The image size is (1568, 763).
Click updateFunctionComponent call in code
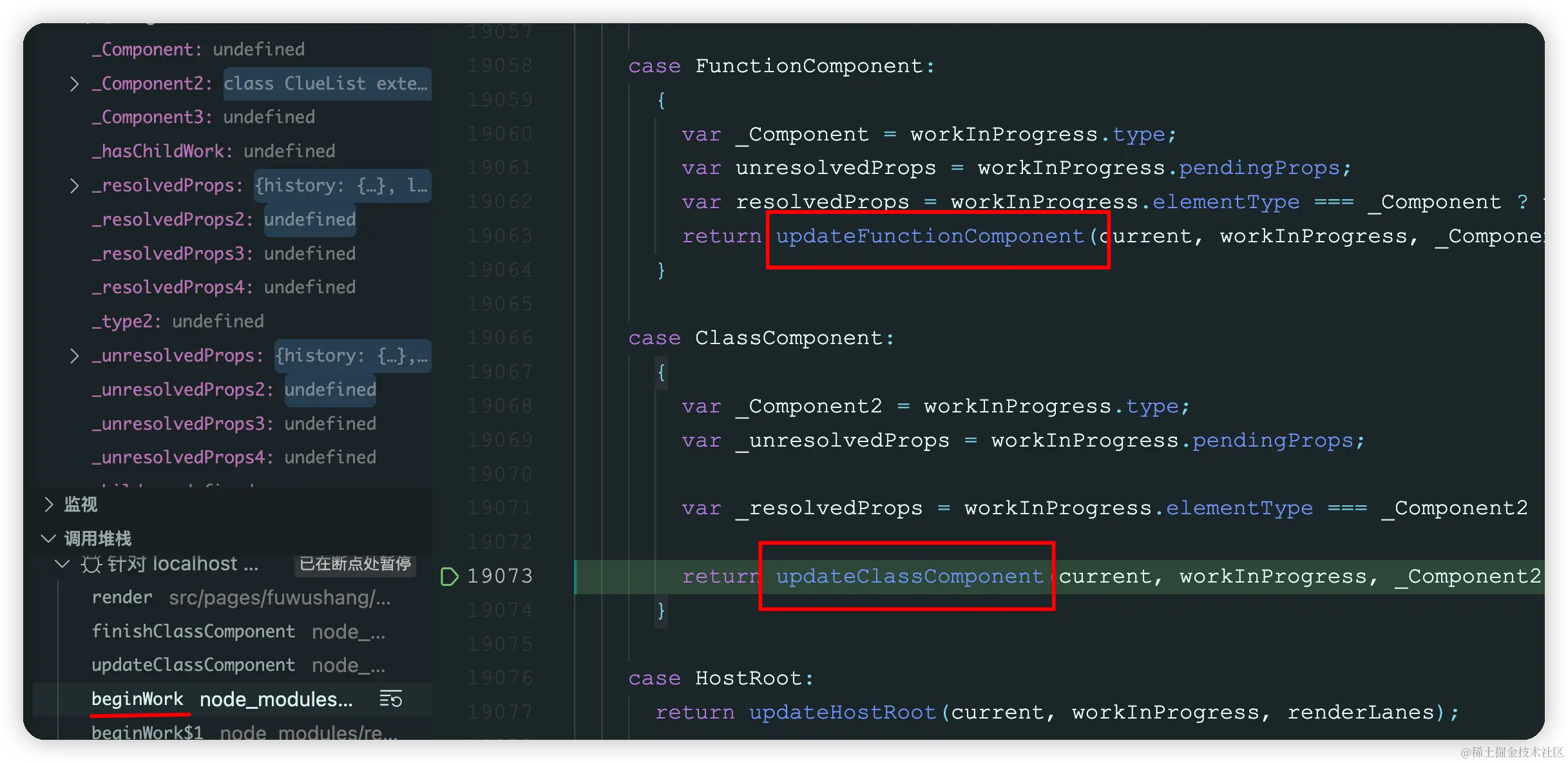pos(930,237)
